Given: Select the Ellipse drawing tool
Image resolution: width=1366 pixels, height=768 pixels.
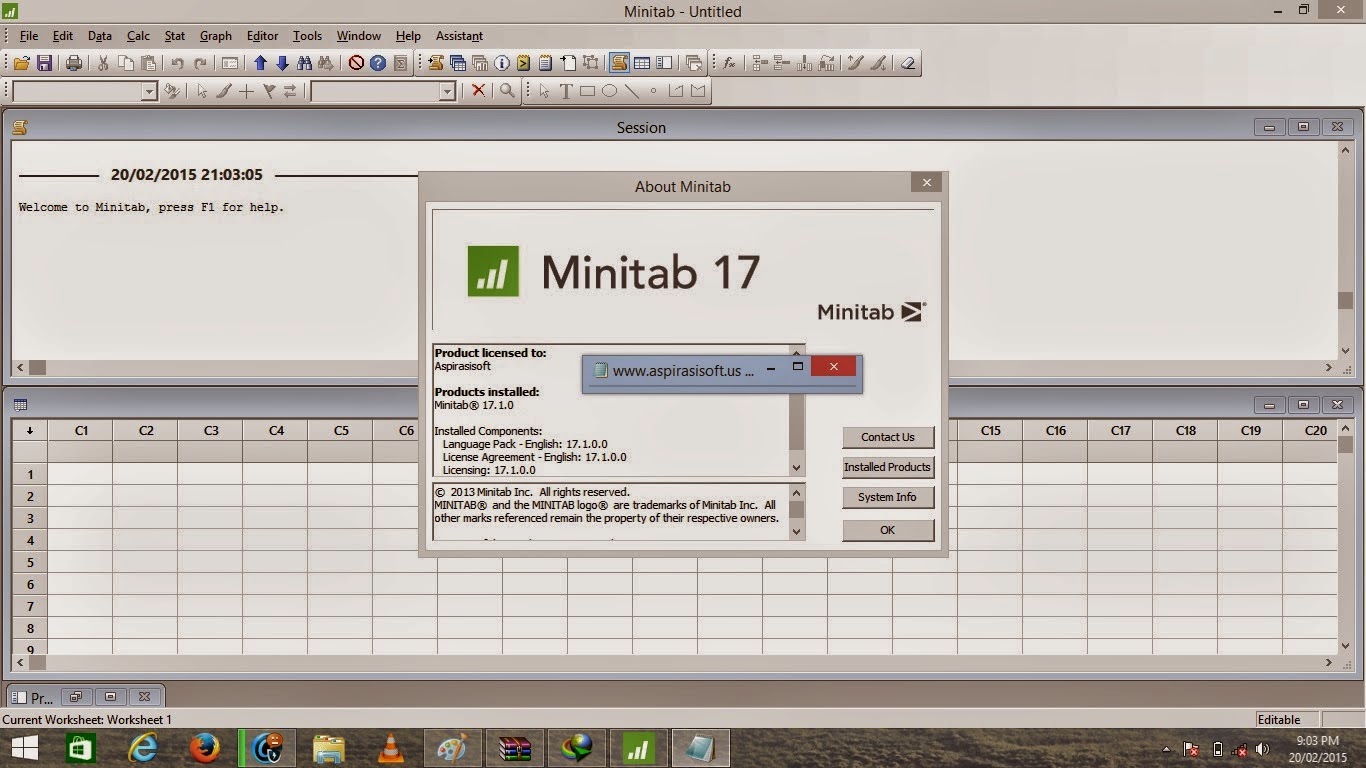Looking at the screenshot, I should [x=610, y=91].
